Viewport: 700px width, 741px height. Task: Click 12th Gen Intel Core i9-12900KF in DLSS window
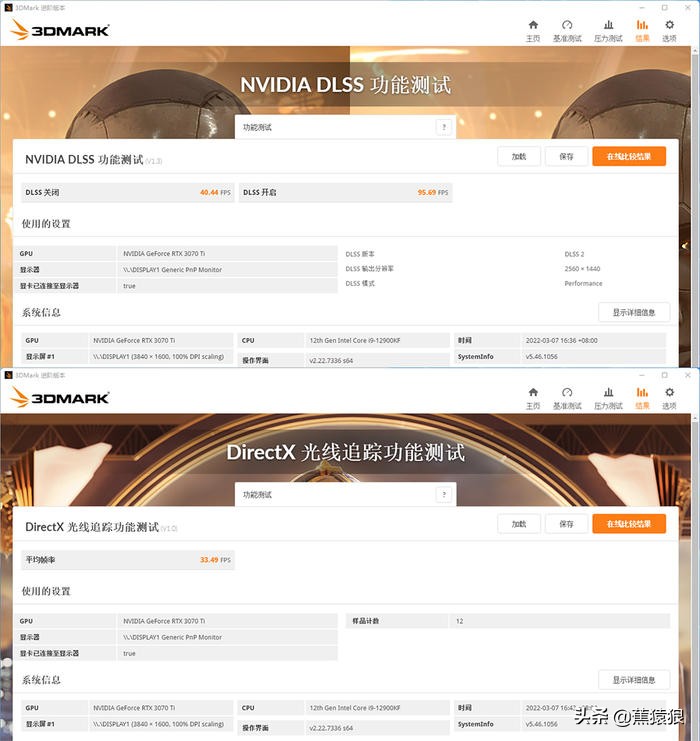click(355, 340)
